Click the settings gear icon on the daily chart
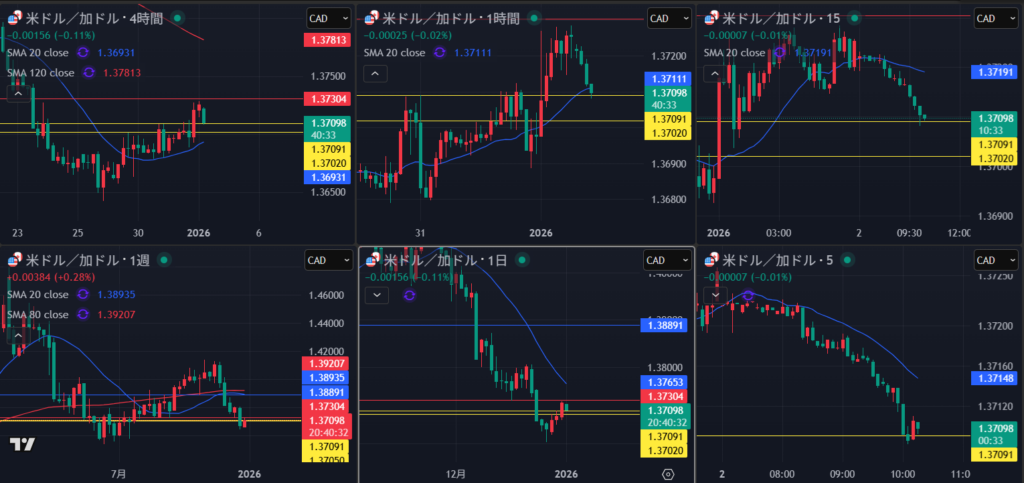Image resolution: width=1024 pixels, height=483 pixels. click(x=668, y=474)
